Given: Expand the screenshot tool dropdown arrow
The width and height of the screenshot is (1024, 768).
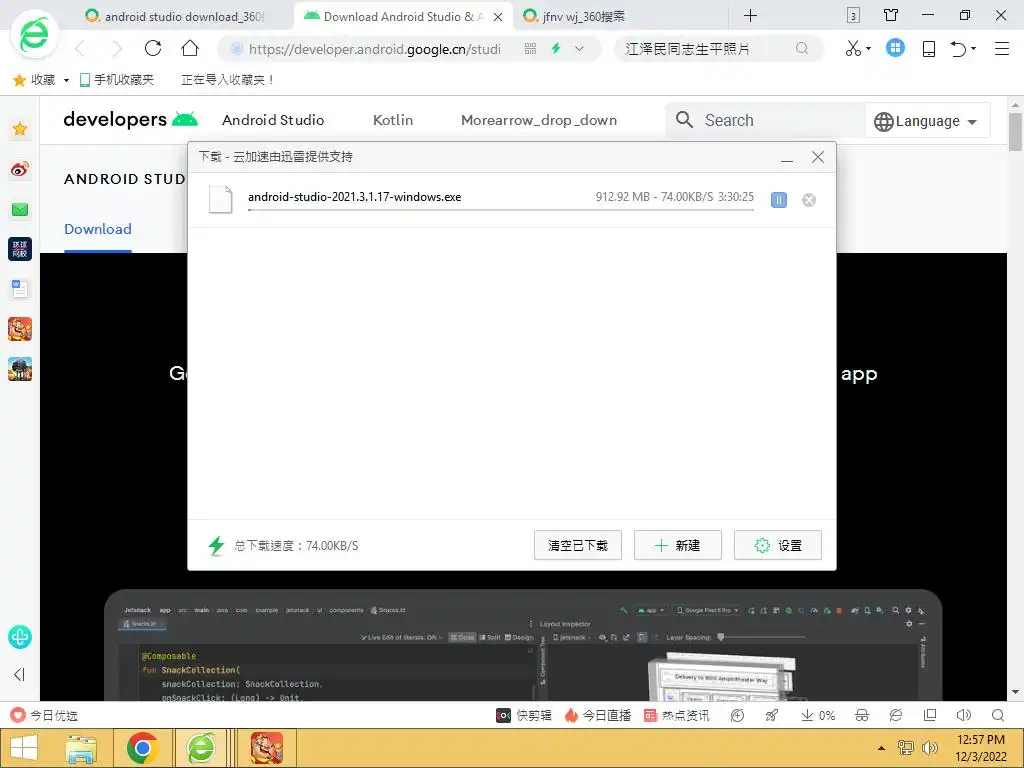Looking at the screenshot, I should pyautogui.click(x=869, y=48).
